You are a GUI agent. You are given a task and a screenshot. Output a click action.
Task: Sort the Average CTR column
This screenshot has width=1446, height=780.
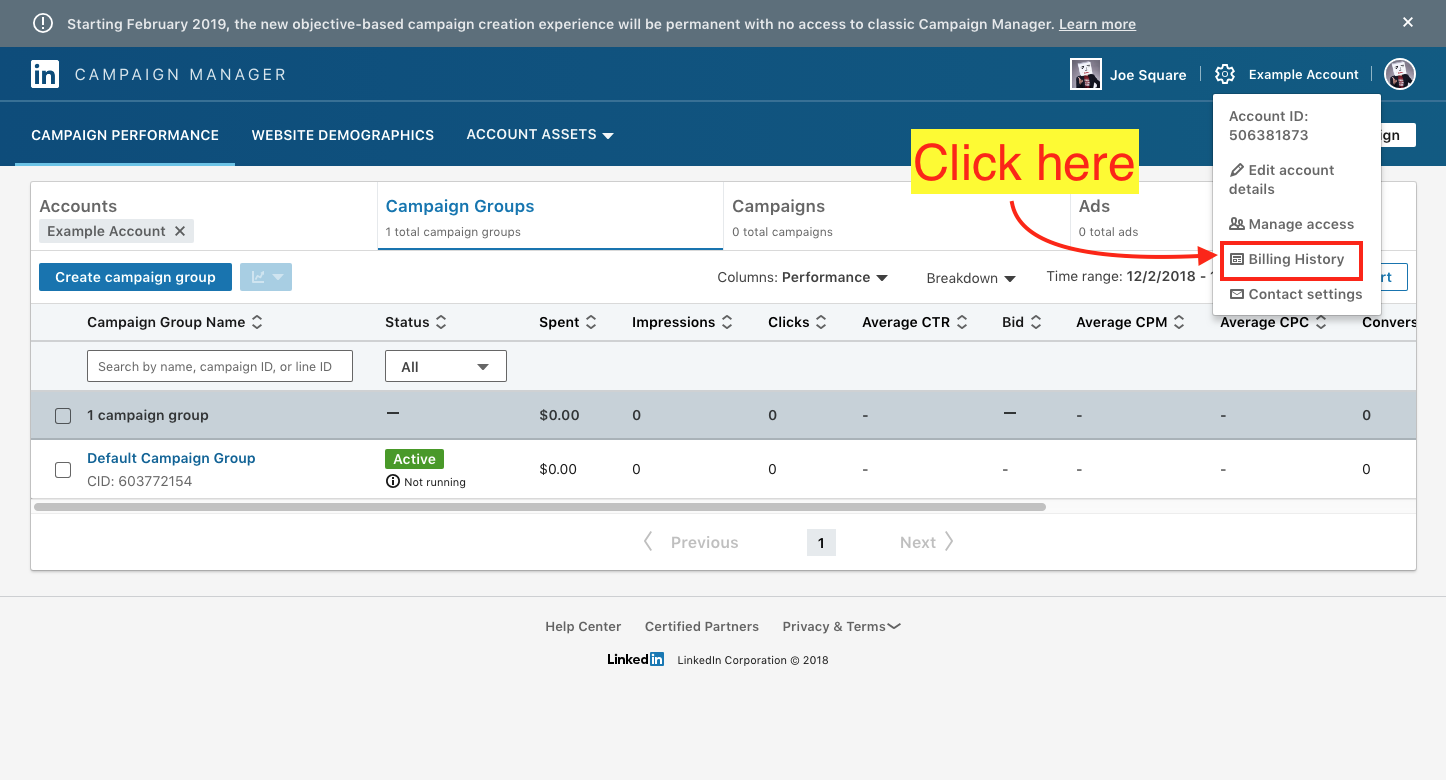pos(962,322)
